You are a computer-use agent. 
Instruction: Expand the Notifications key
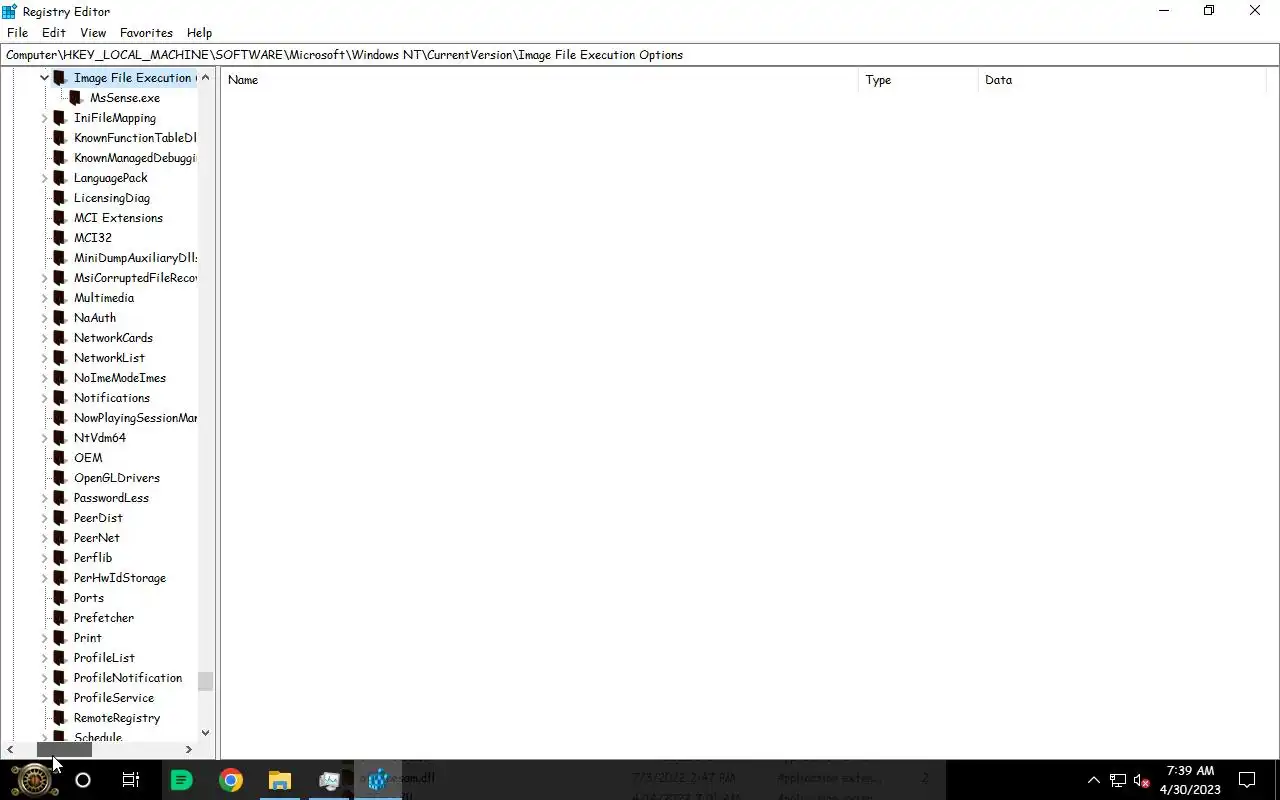coord(44,398)
